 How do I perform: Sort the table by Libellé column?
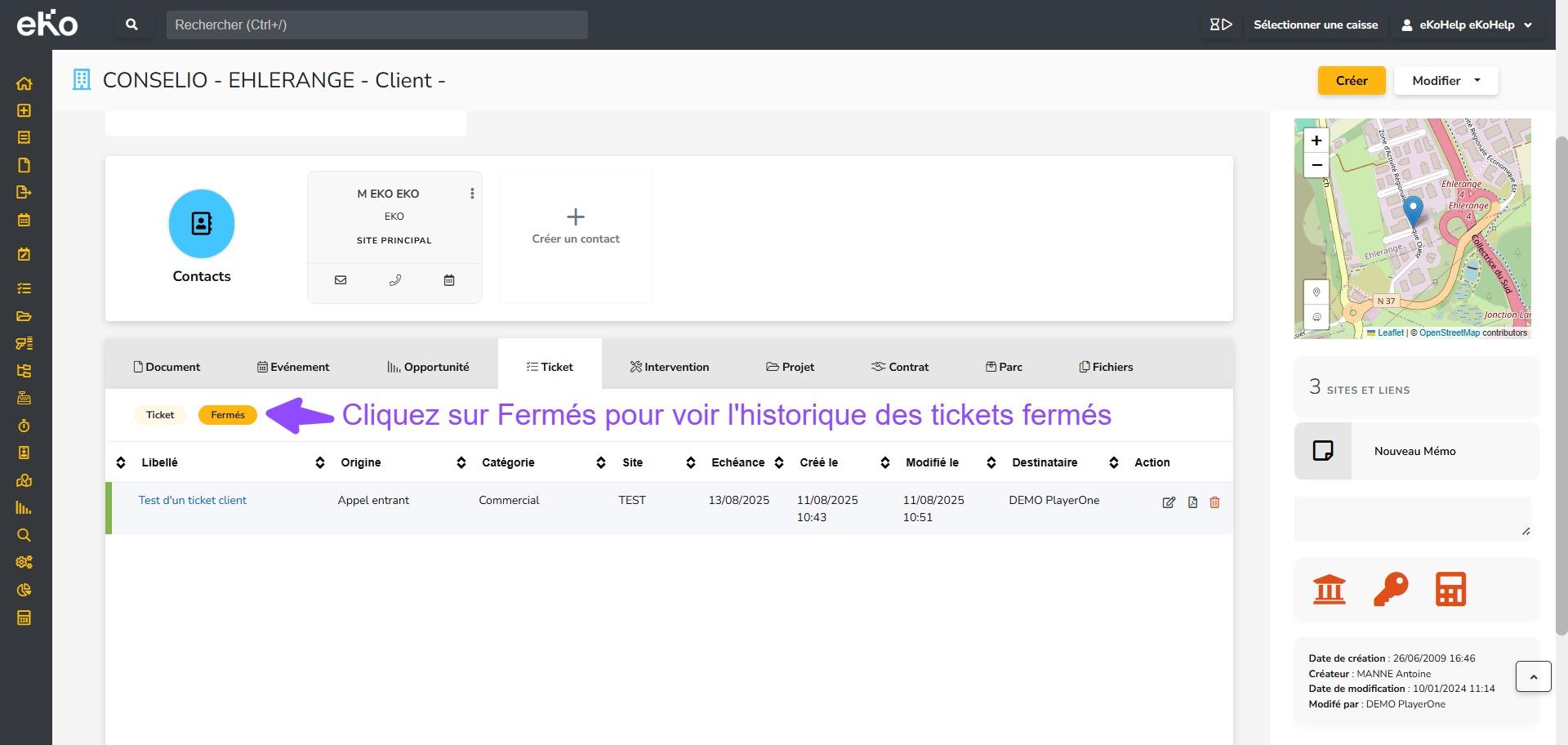[159, 462]
